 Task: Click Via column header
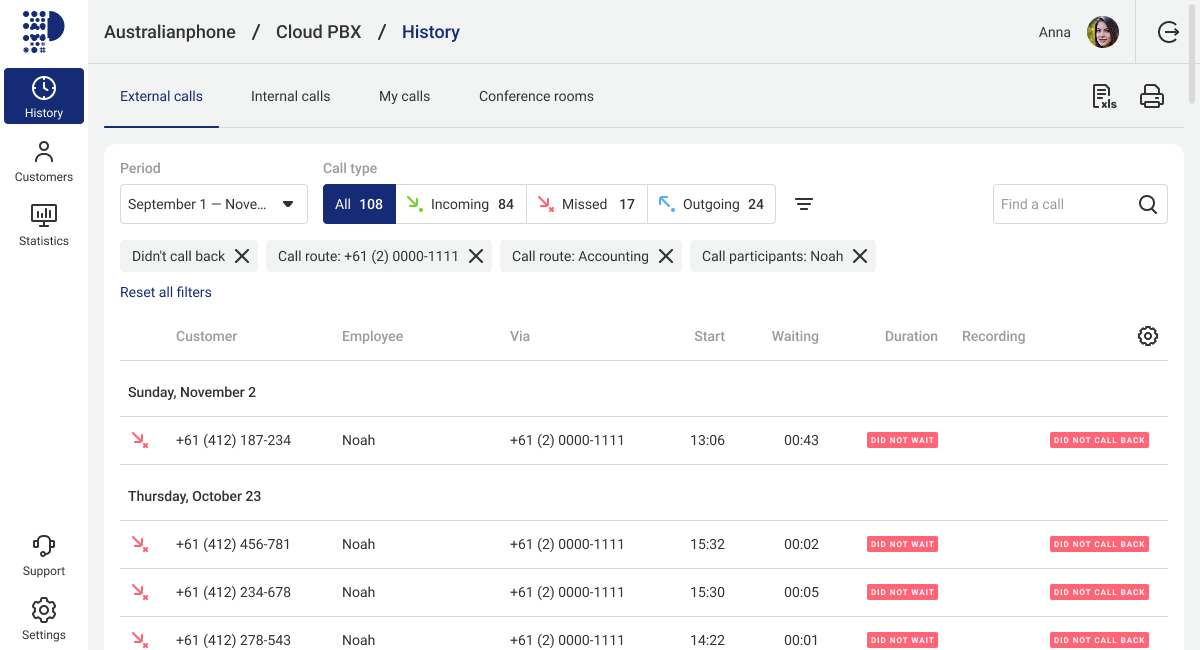pos(520,336)
